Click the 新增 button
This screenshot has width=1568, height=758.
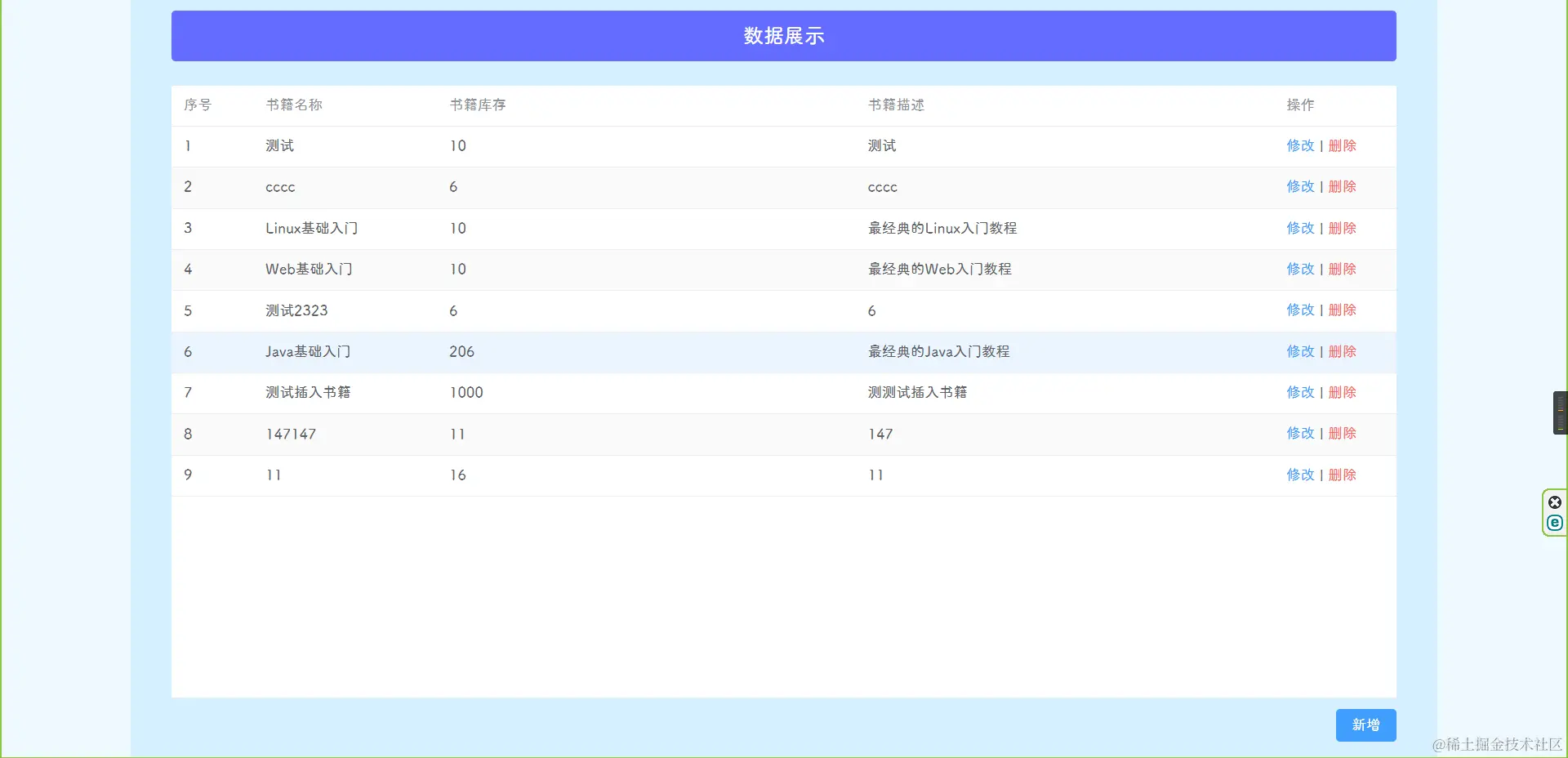click(1365, 725)
